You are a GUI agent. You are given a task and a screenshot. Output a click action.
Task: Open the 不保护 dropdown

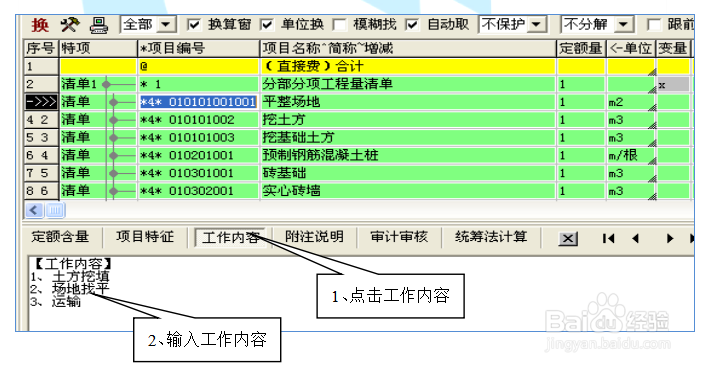tap(536, 24)
